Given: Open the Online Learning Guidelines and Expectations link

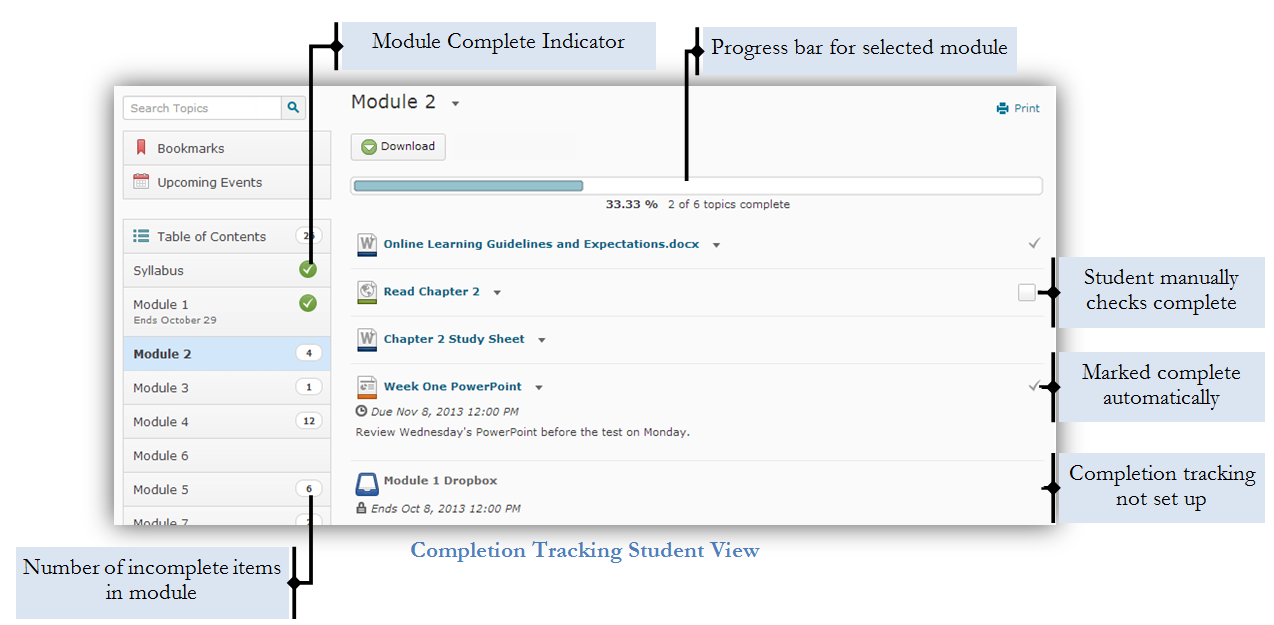Looking at the screenshot, I should 541,244.
